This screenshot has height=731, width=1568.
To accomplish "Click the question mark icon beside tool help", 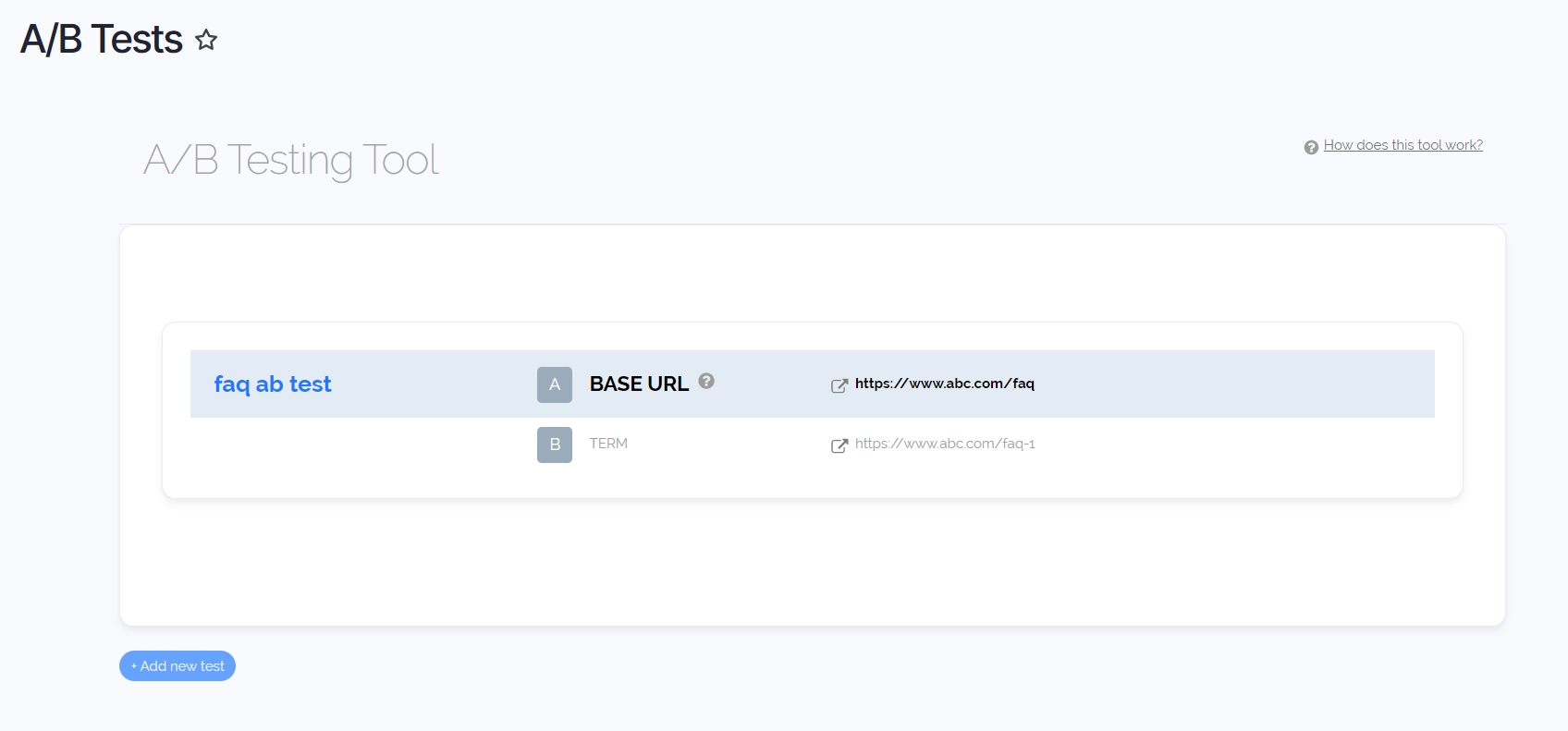I will [1311, 147].
